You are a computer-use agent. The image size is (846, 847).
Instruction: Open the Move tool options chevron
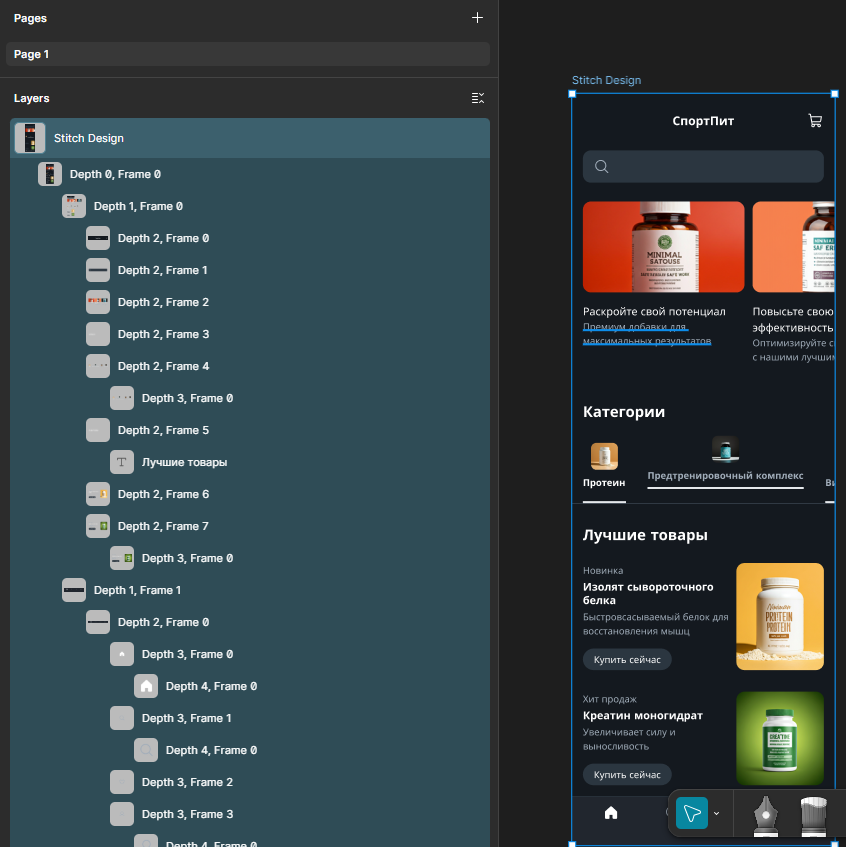(716, 814)
